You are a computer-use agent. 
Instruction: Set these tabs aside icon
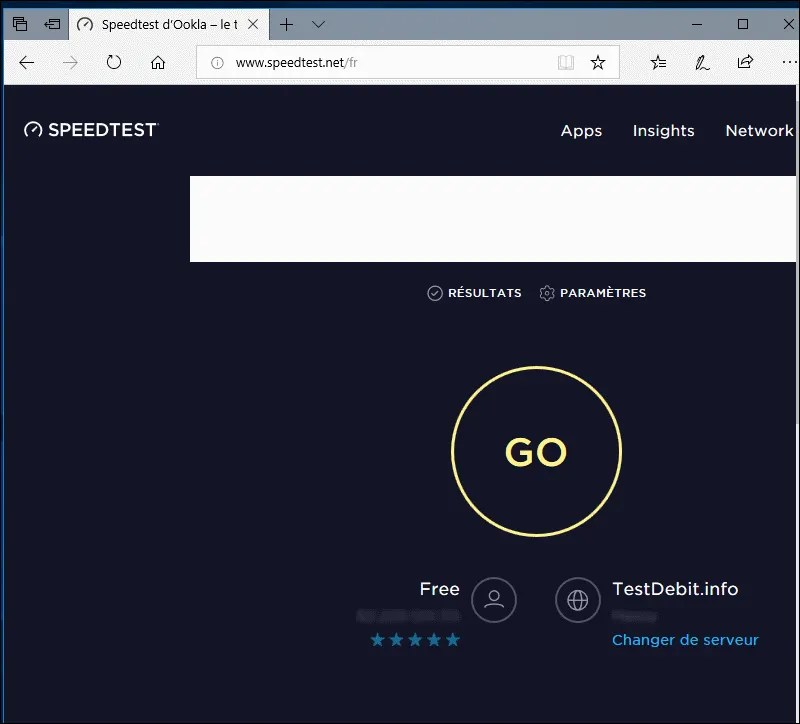coord(52,24)
